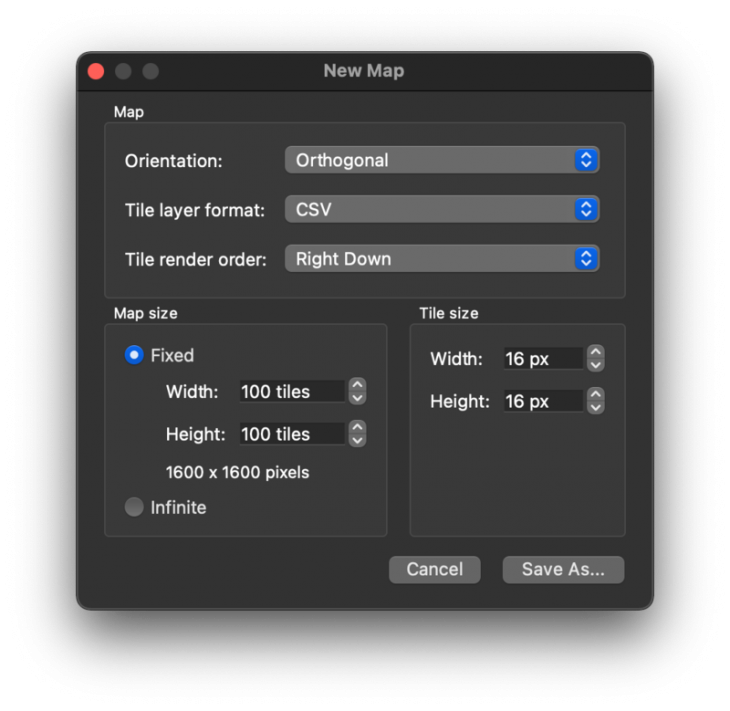Open the Tile layer format dropdown
Viewport: 730px width, 711px height.
pos(442,210)
